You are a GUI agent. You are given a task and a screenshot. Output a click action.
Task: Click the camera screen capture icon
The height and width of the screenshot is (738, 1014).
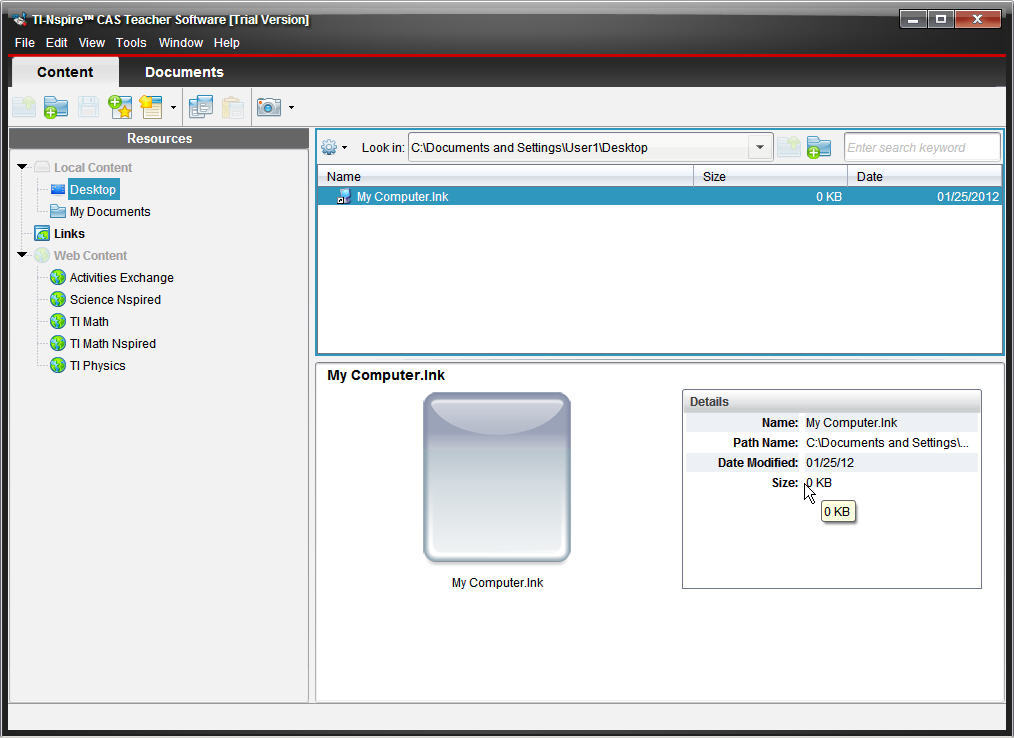coord(269,107)
